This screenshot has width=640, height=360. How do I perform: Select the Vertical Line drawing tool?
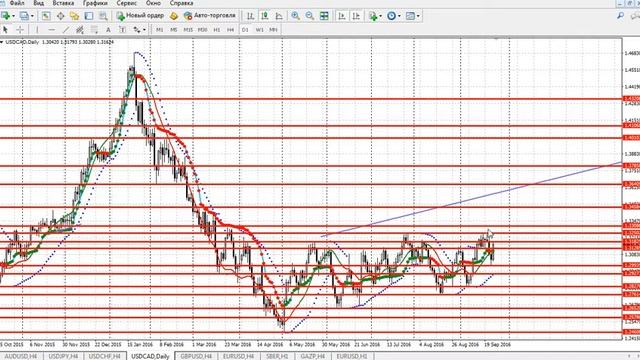(37, 29)
